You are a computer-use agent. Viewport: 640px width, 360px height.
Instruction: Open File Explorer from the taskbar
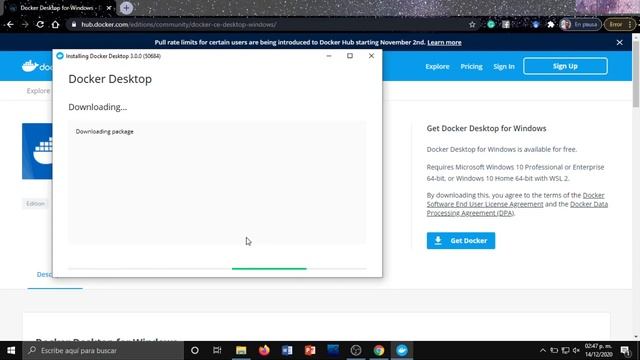[x=241, y=350]
